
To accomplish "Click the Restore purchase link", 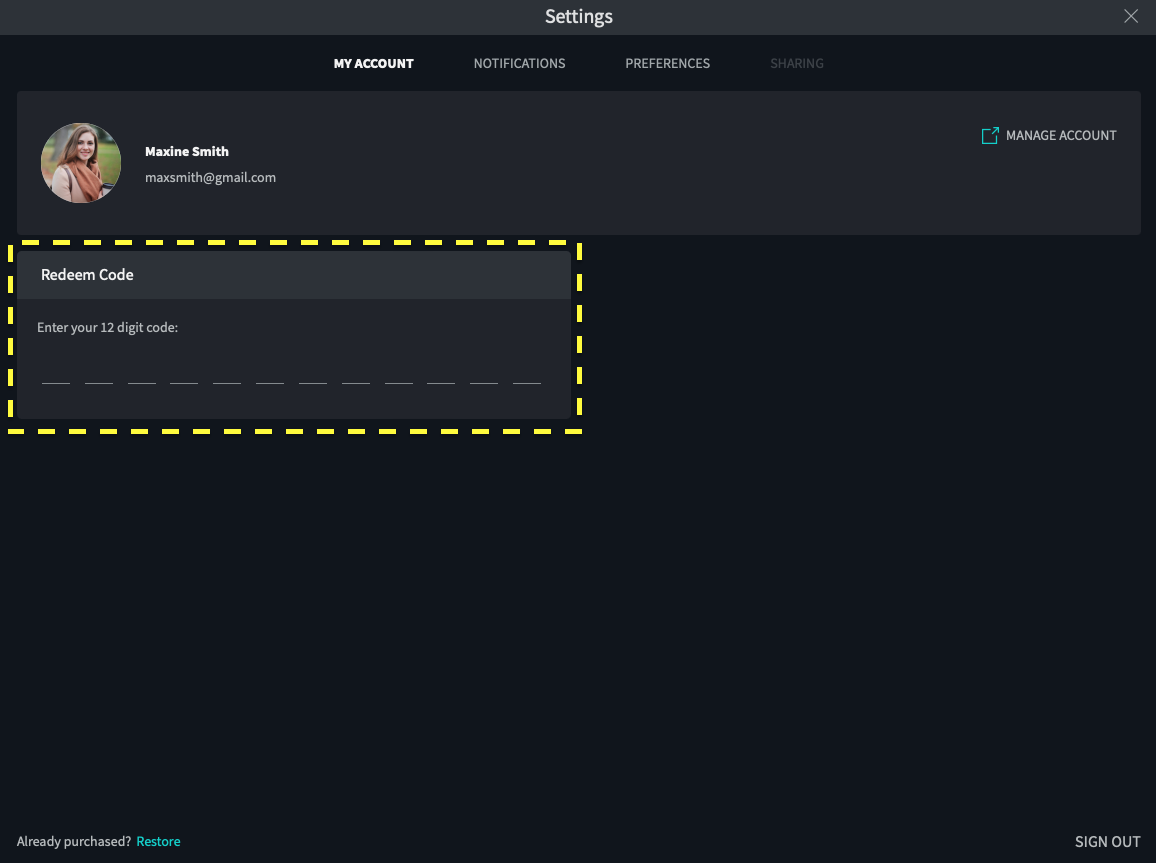I will click(158, 841).
